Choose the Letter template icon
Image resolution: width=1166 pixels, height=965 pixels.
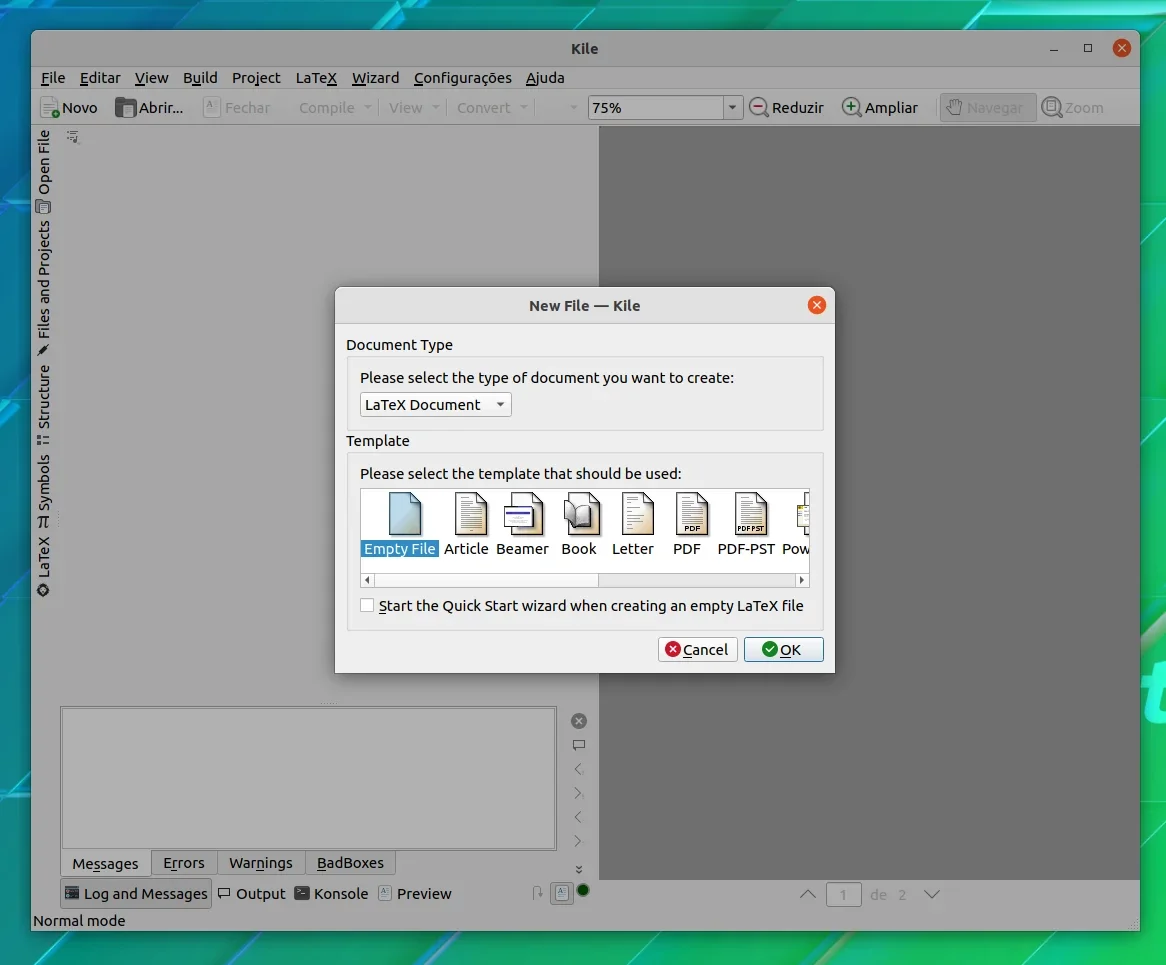click(637, 514)
